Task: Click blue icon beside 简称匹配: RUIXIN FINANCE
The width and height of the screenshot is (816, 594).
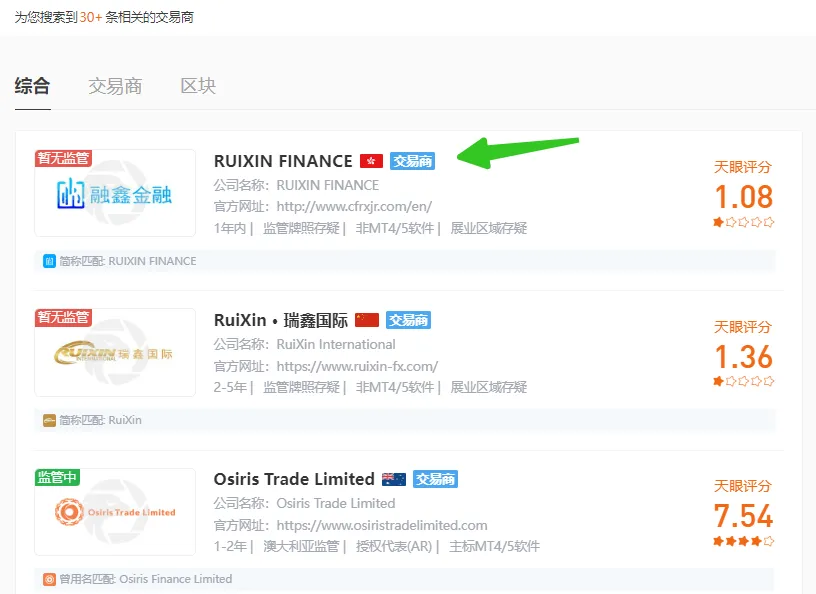Action: pyautogui.click(x=49, y=261)
